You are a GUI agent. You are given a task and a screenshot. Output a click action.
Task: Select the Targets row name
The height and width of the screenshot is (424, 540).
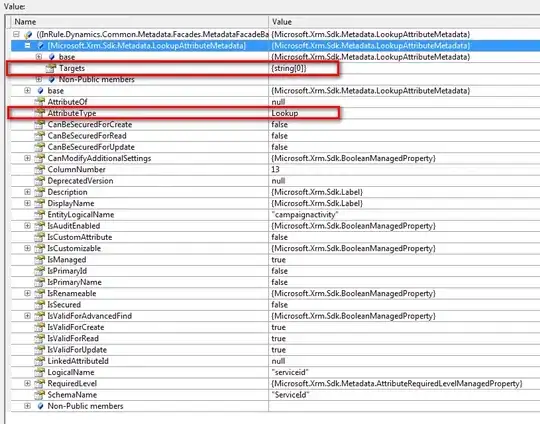point(72,68)
